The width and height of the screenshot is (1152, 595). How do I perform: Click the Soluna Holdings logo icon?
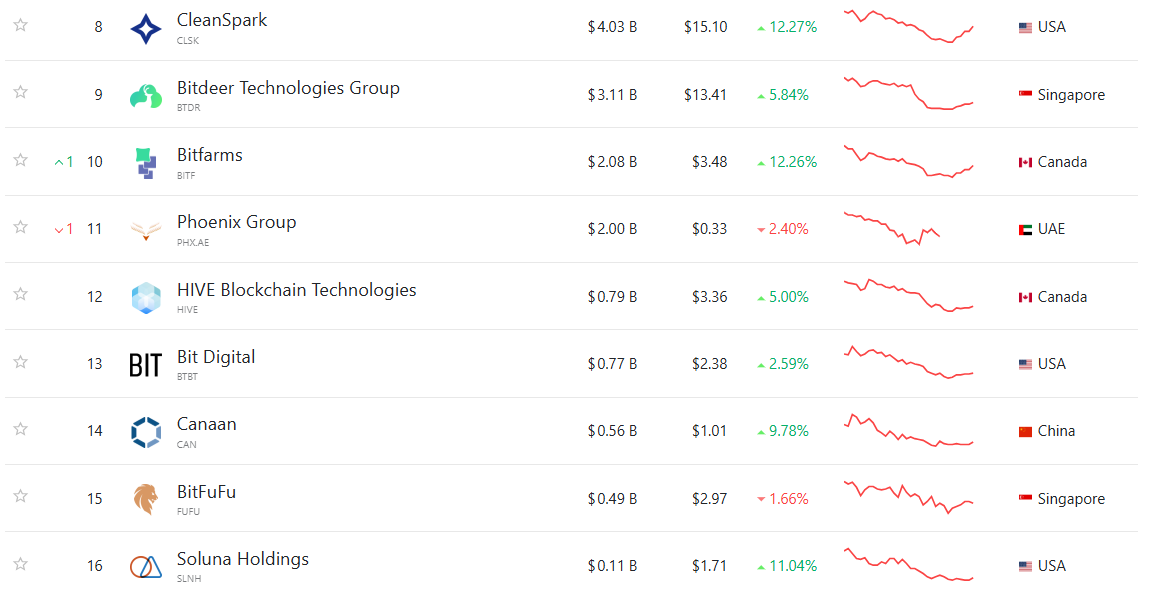146,567
